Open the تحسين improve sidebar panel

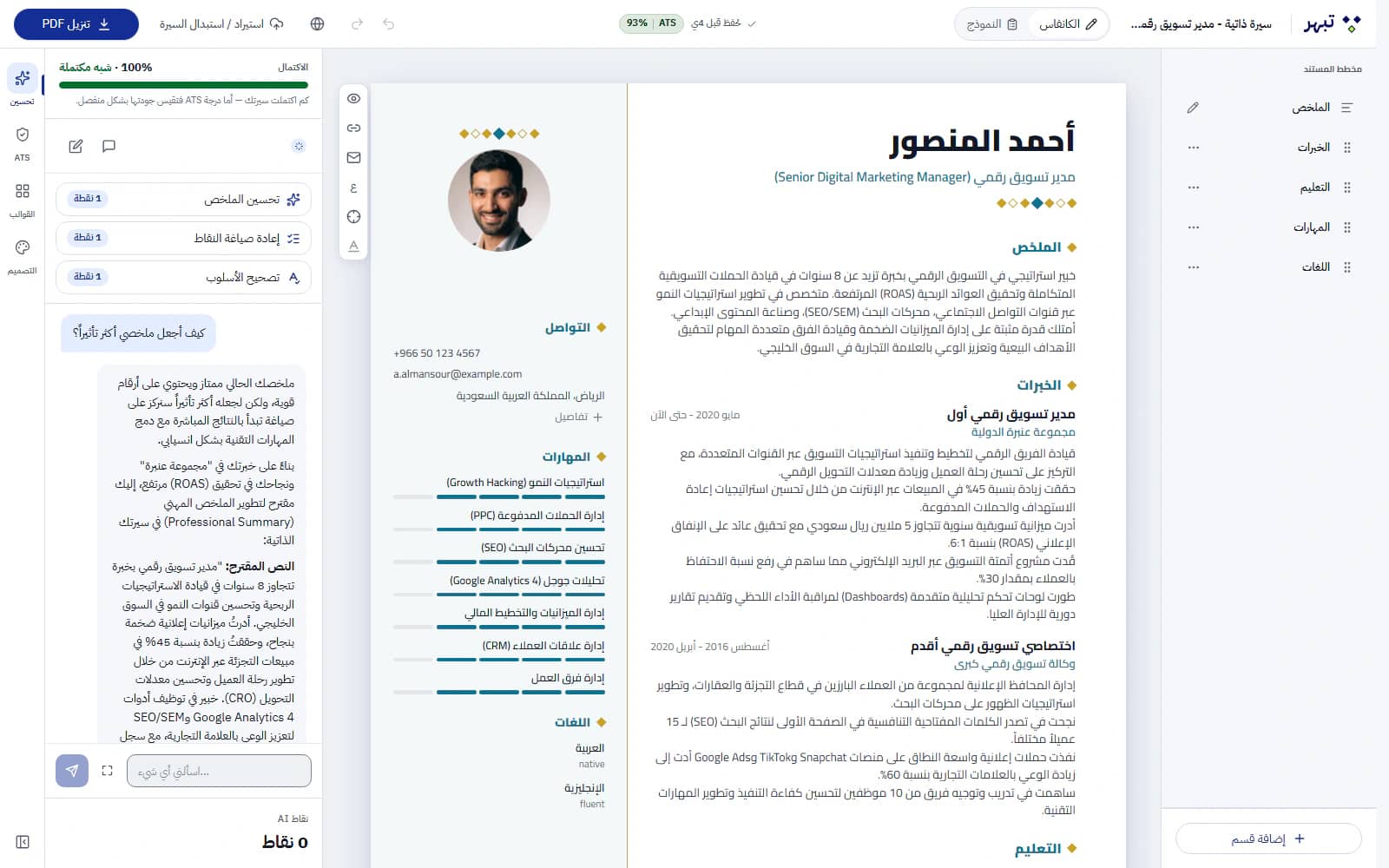click(23, 85)
